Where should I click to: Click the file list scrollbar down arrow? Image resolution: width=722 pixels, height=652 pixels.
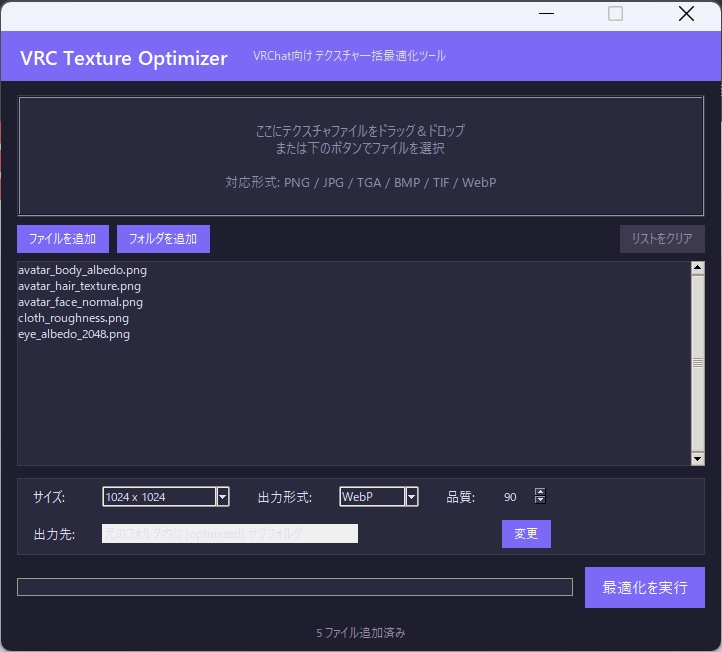coord(698,459)
